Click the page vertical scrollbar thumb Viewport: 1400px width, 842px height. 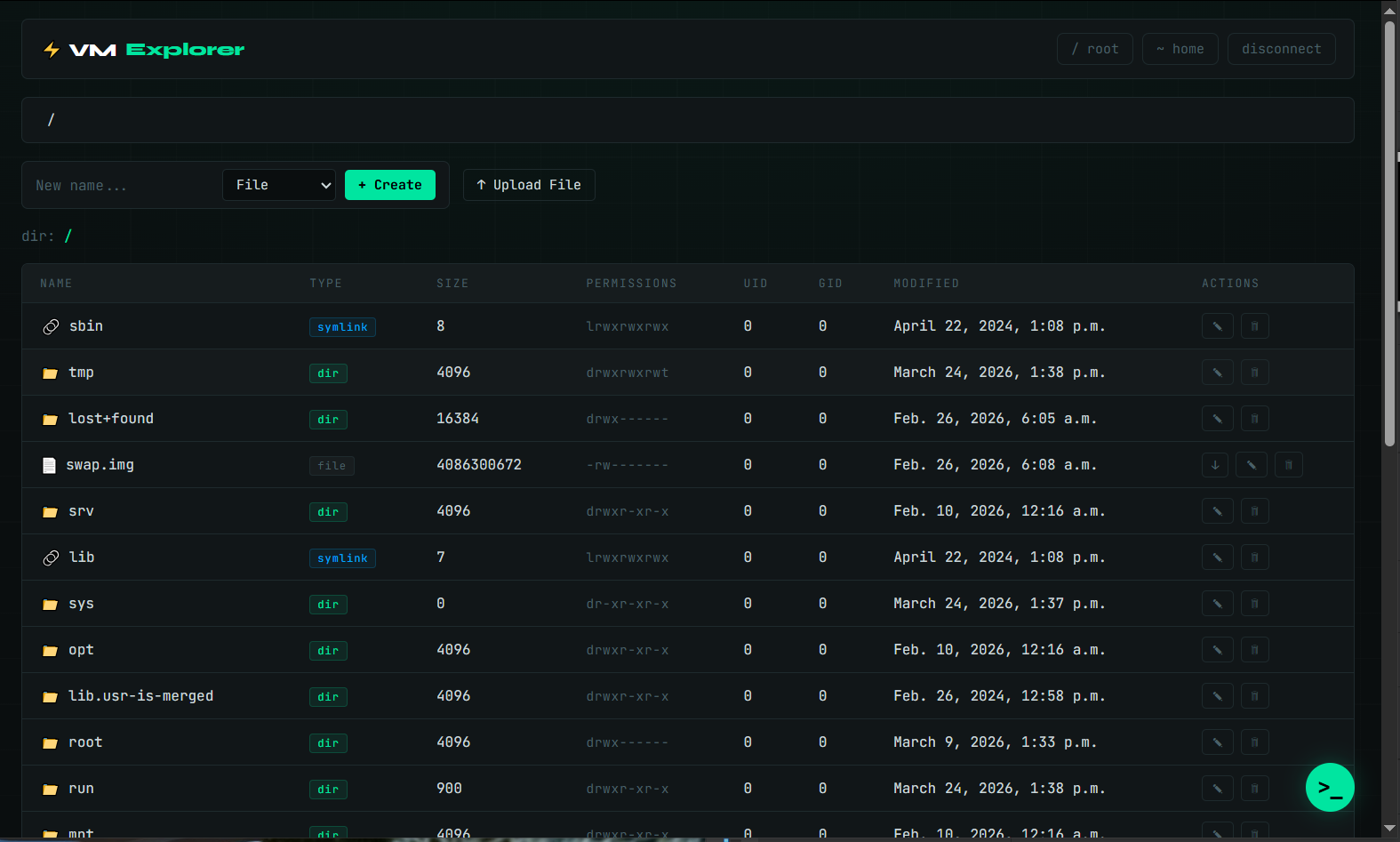pyautogui.click(x=1389, y=233)
